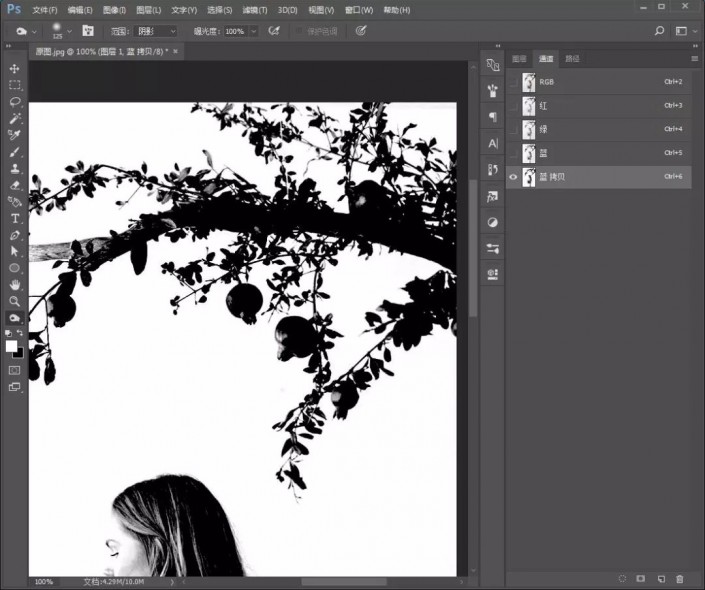Expand the 曝光度 exposure value dropdown
Image resolution: width=705 pixels, height=590 pixels.
(251, 31)
